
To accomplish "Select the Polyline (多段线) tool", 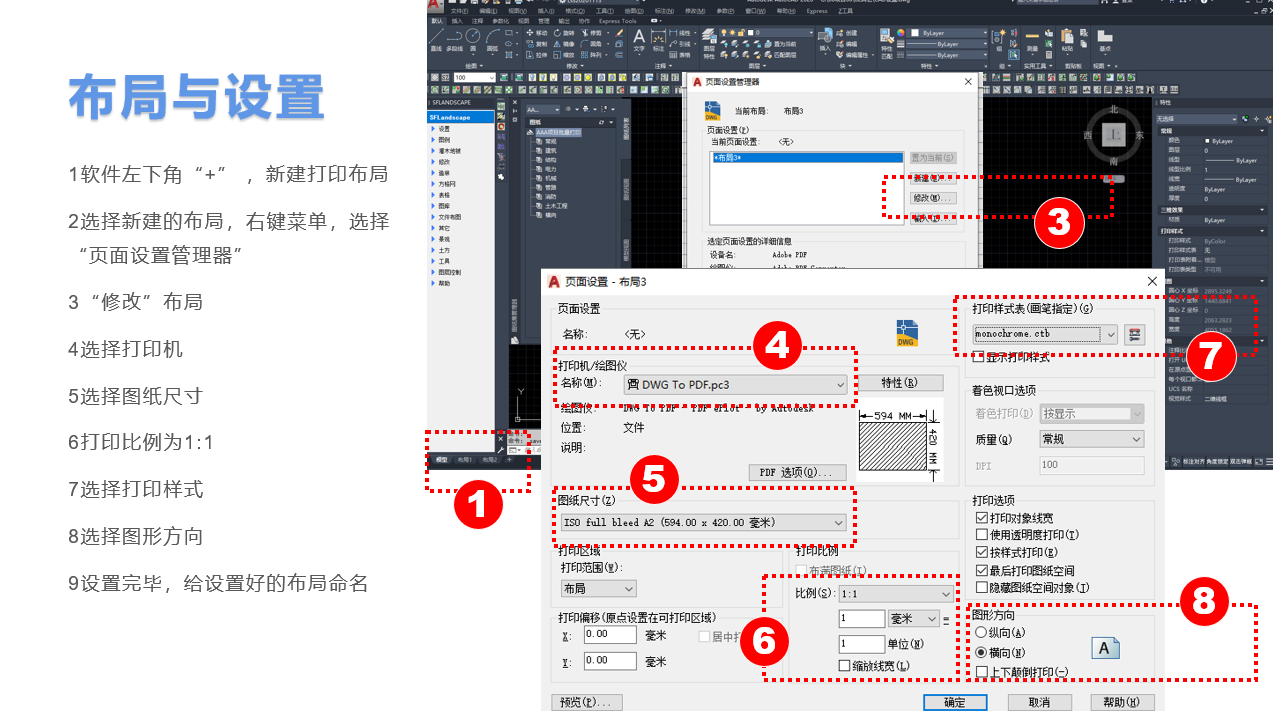I will (454, 37).
